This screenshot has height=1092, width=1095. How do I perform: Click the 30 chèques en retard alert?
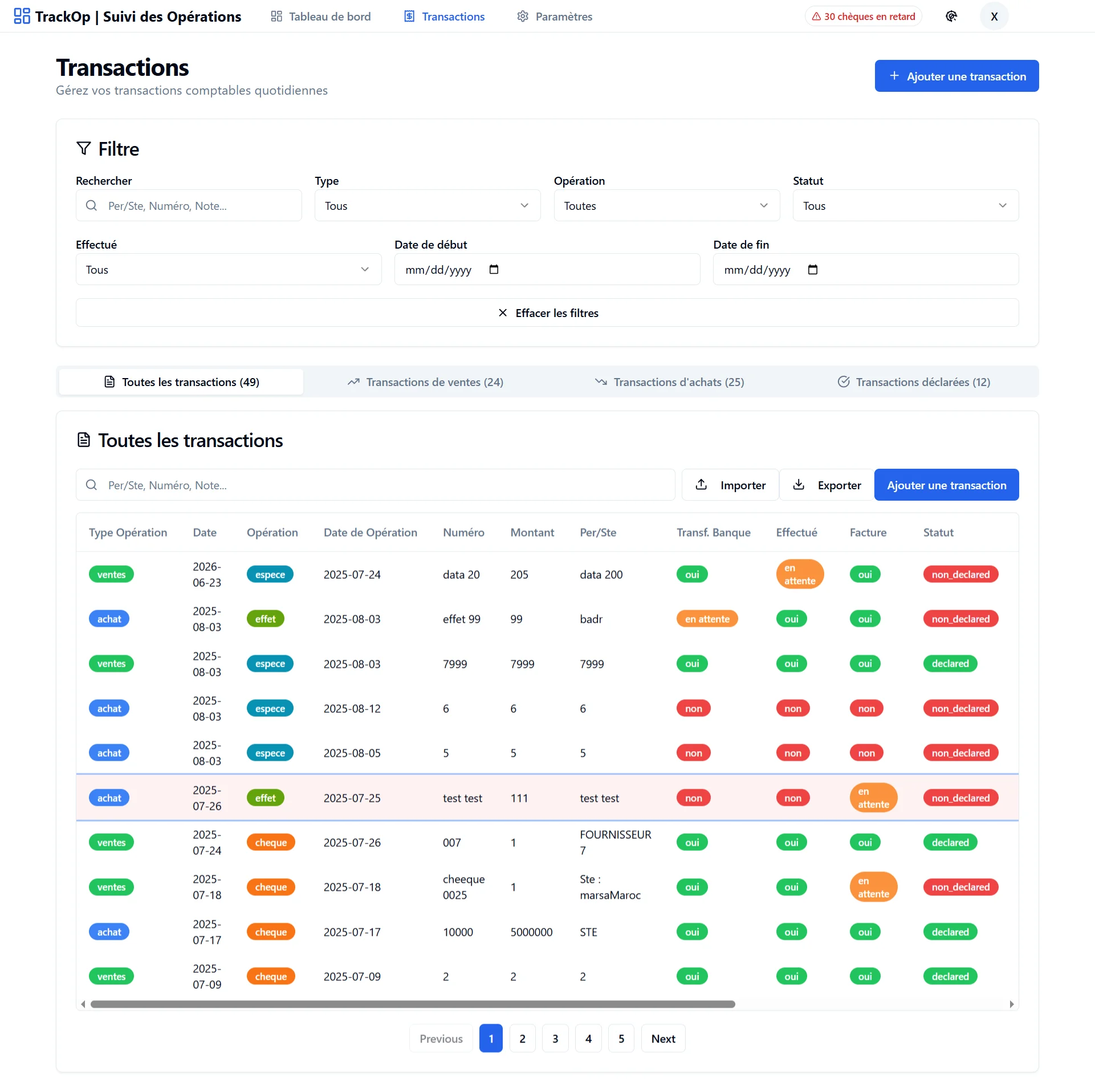863,16
